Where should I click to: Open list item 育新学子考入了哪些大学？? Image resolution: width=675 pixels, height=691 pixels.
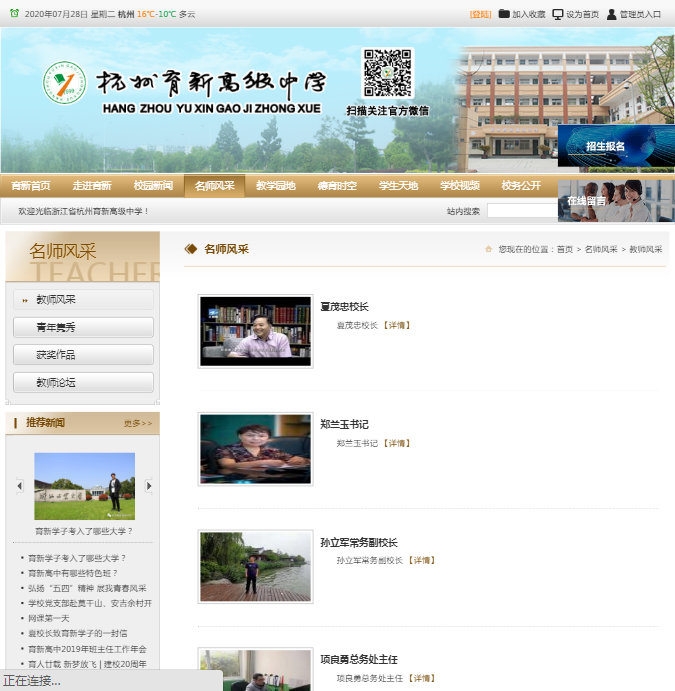77,558
